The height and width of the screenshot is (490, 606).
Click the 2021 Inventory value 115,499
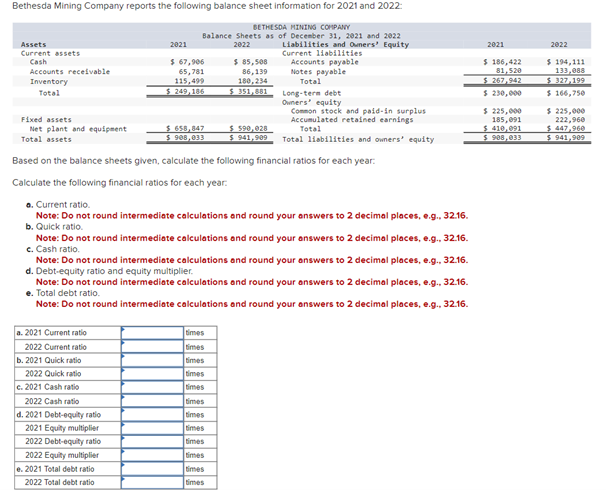click(x=189, y=81)
